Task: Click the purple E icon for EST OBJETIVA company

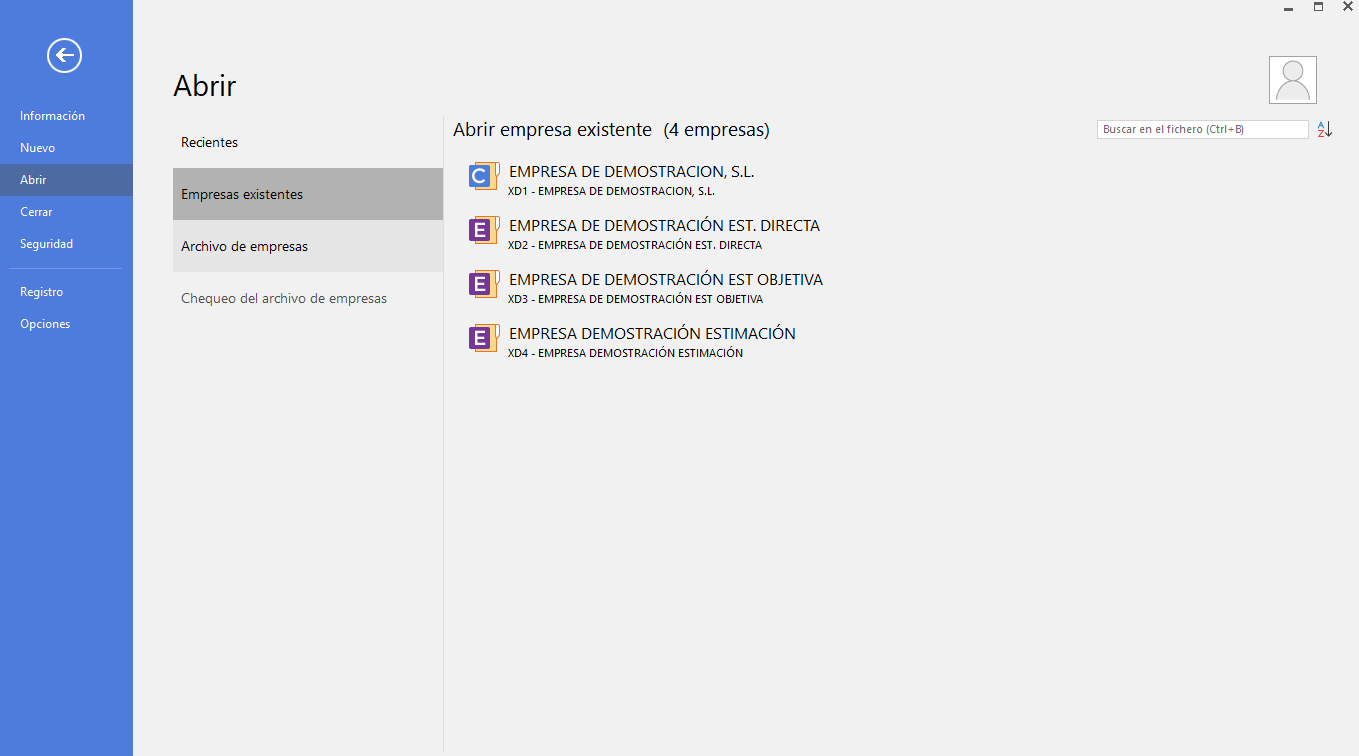Action: [x=484, y=284]
